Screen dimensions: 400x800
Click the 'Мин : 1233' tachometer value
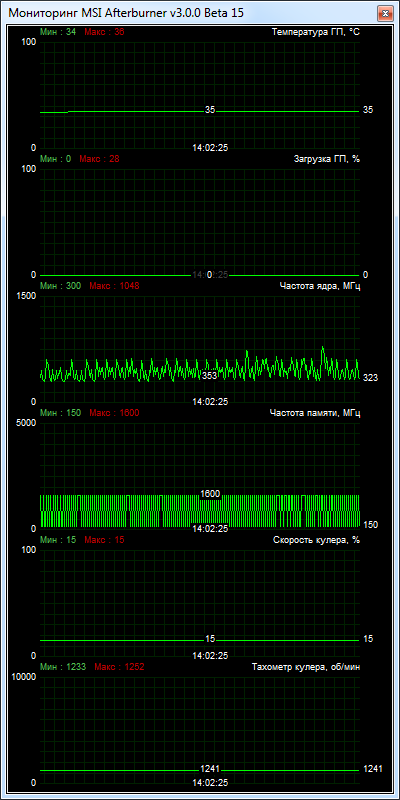click(63, 667)
